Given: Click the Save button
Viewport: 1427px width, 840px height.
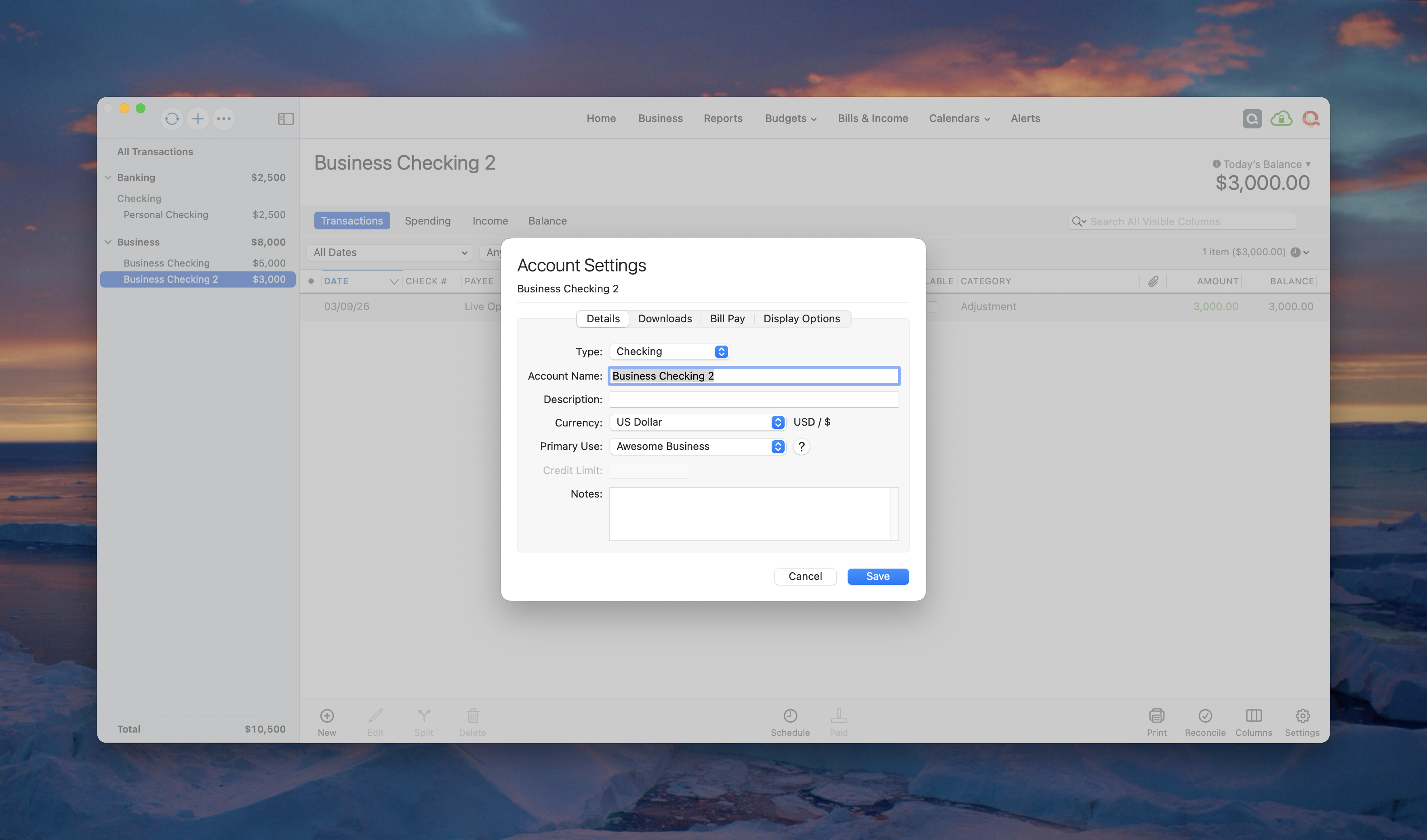Looking at the screenshot, I should point(878,576).
